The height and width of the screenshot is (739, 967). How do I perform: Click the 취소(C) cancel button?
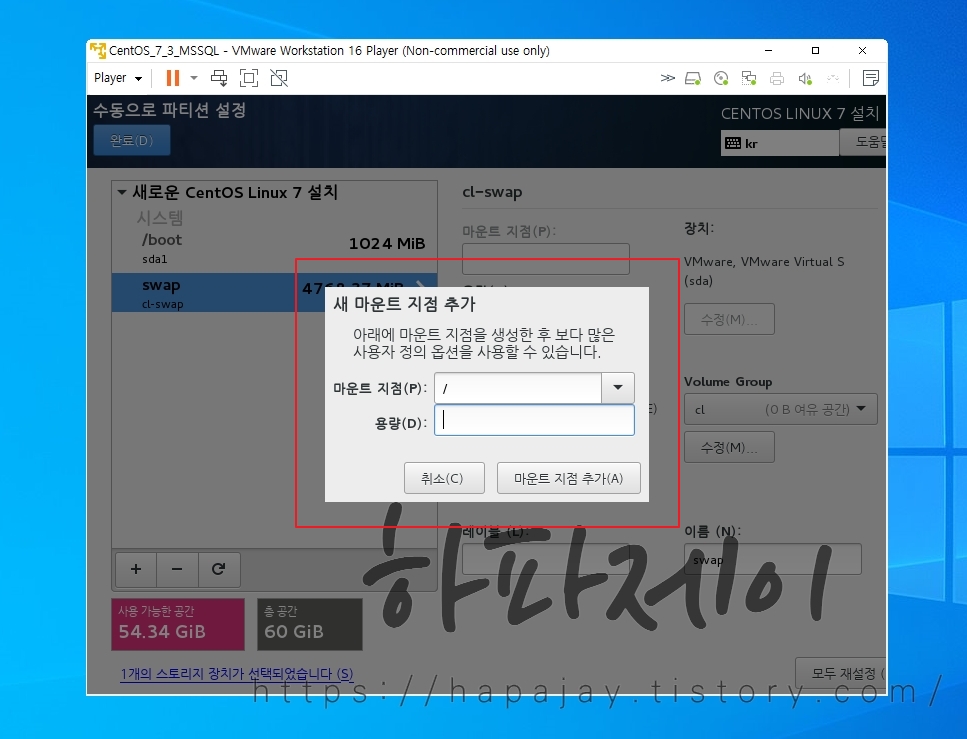(444, 478)
